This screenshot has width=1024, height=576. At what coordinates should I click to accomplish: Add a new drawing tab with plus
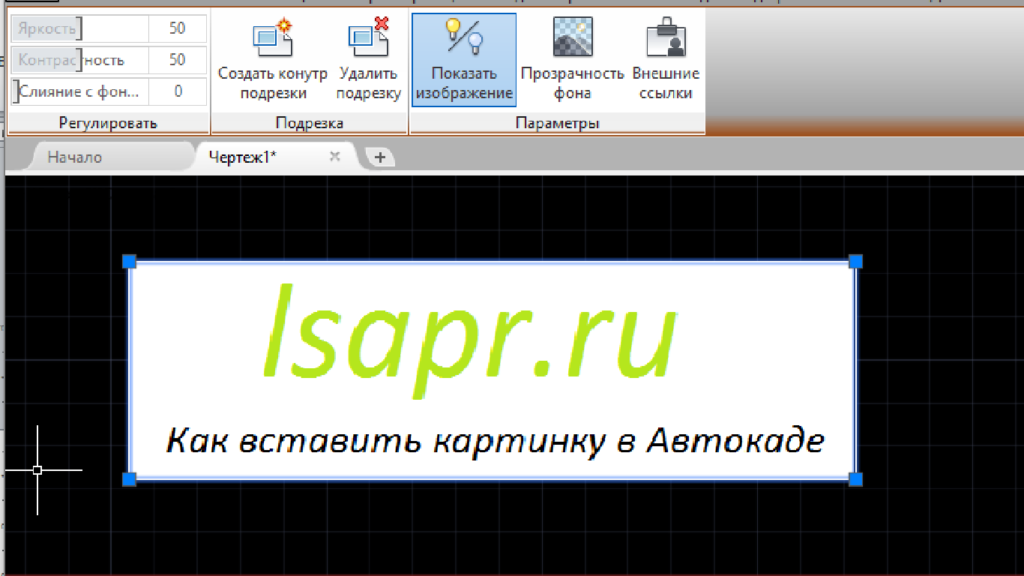click(x=380, y=157)
